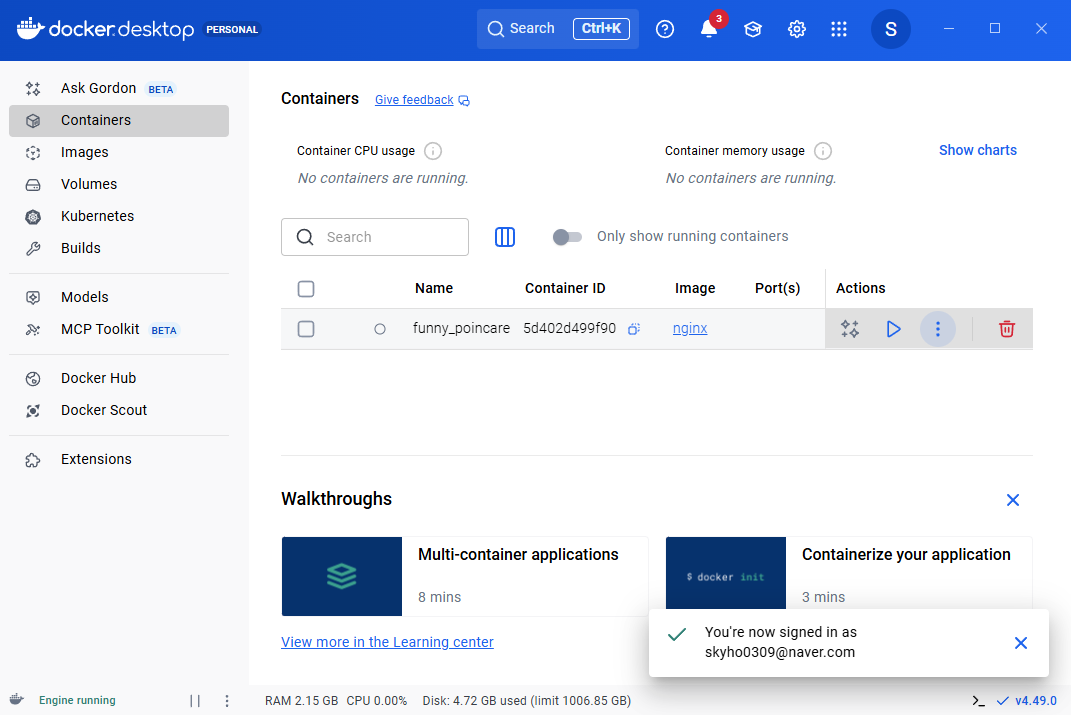Viewport: 1071px width, 715px height.
Task: Select Containers in sidebar
Action: pyautogui.click(x=119, y=121)
